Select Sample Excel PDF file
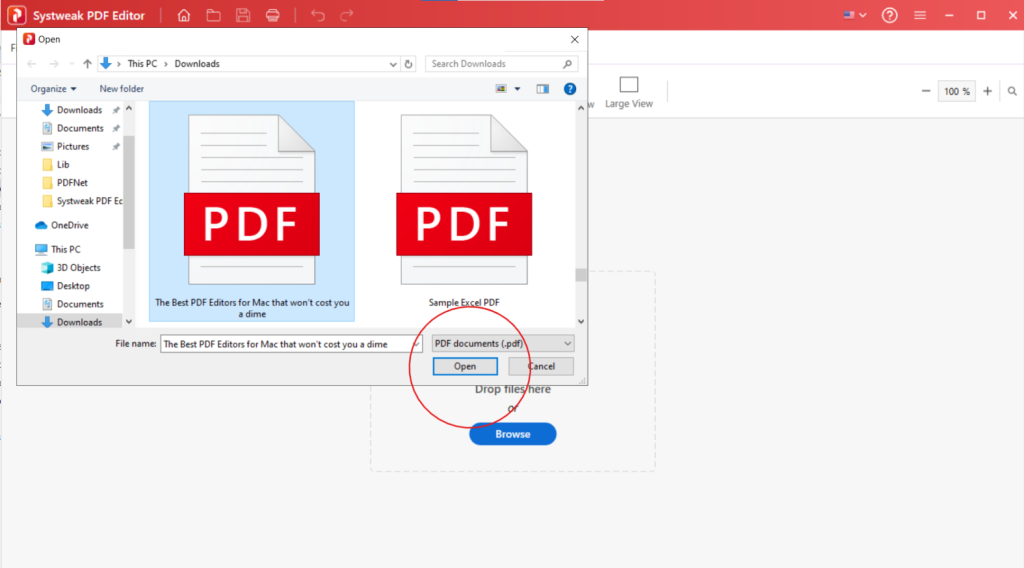 [464, 212]
